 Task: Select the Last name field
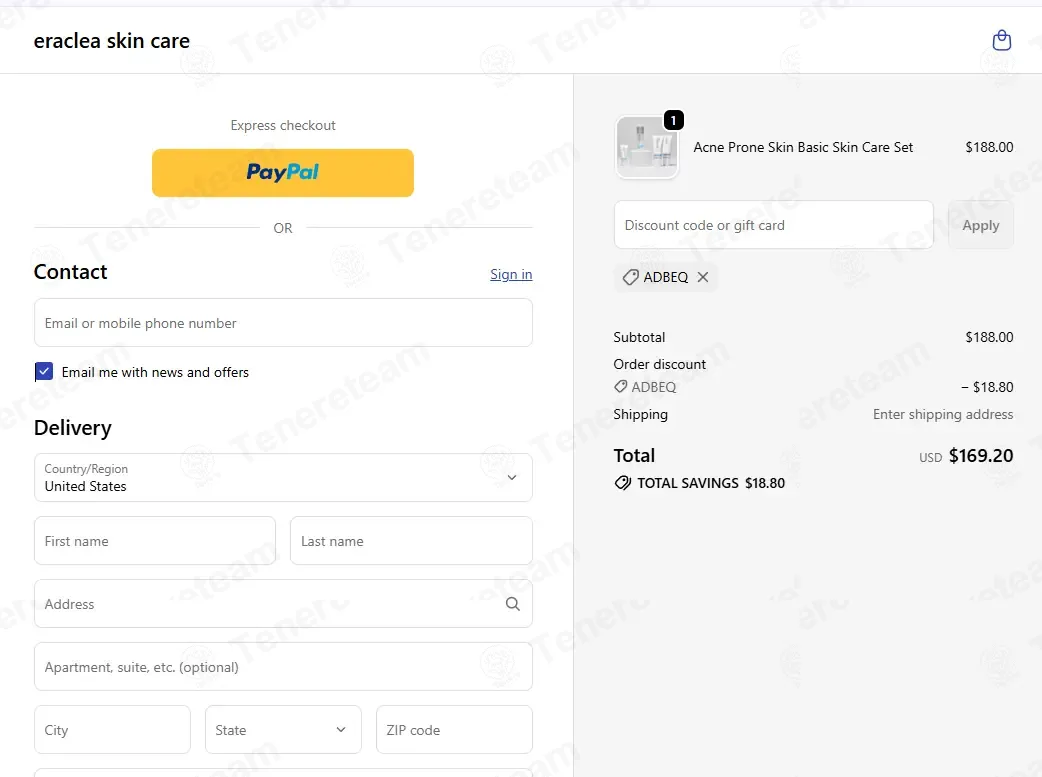coord(411,540)
